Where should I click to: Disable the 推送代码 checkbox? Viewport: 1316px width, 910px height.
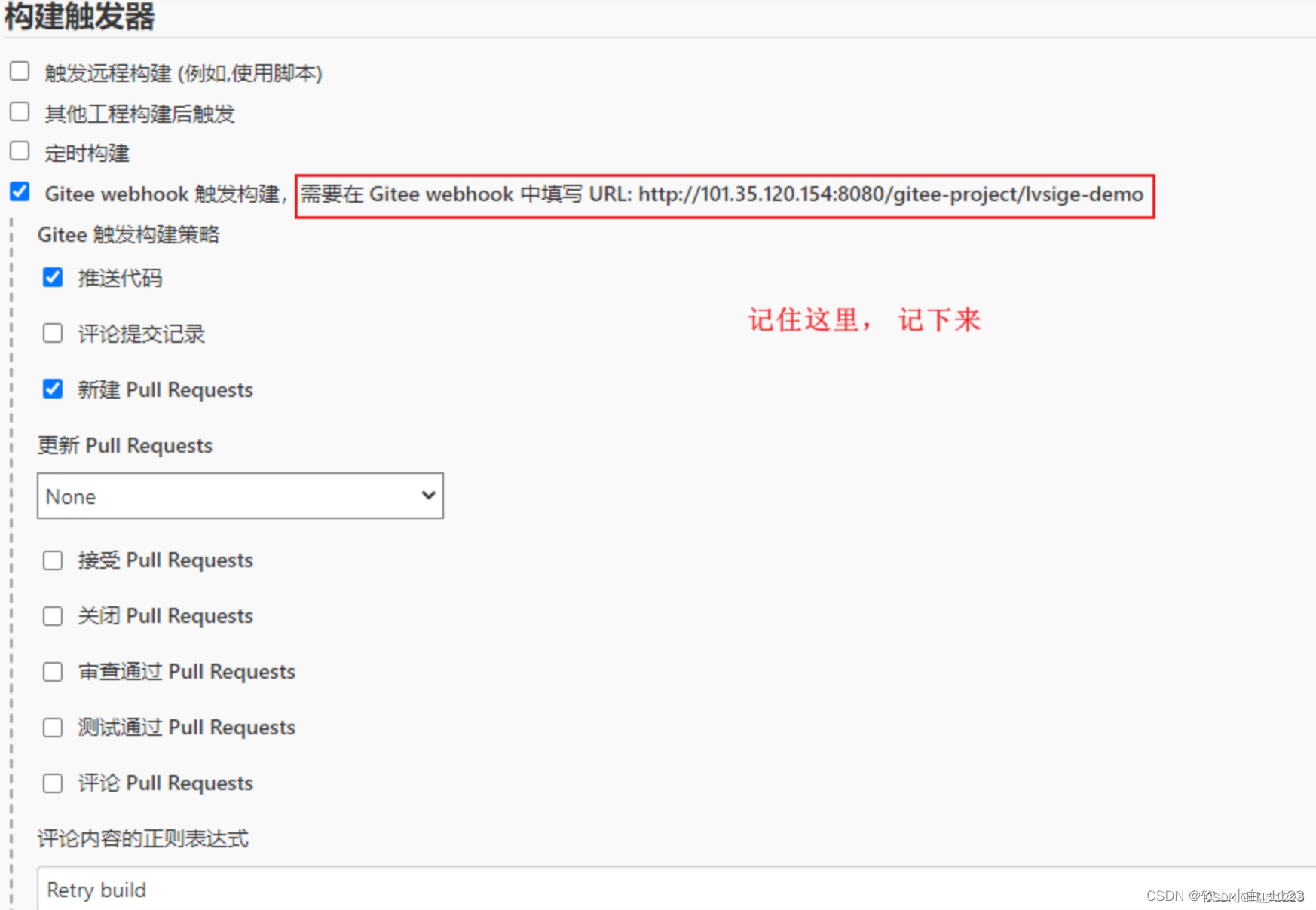click(x=53, y=277)
